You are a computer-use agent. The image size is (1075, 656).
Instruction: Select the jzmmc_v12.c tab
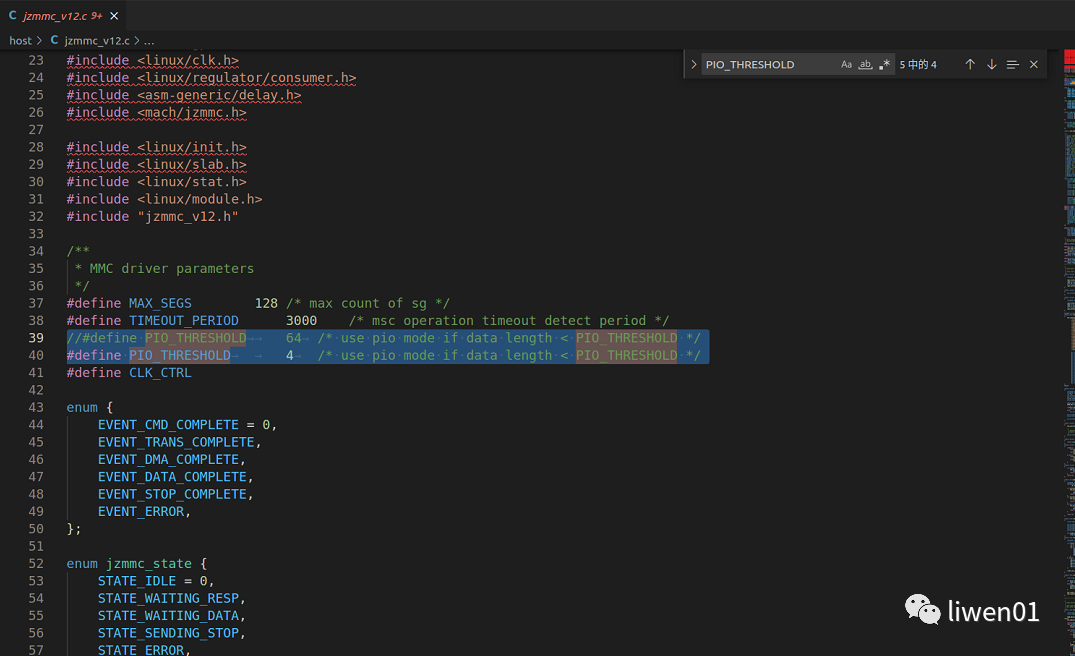pos(55,16)
